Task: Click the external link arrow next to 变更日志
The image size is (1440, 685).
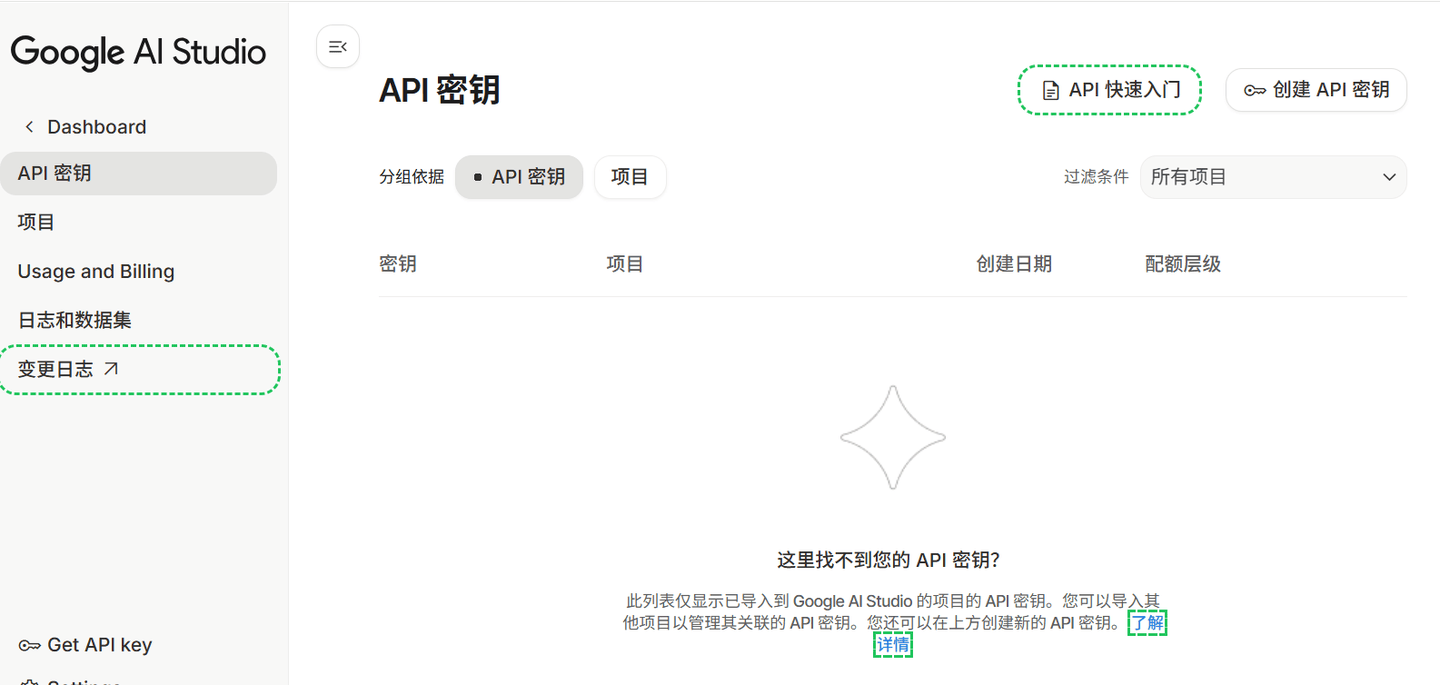Action: pos(111,369)
